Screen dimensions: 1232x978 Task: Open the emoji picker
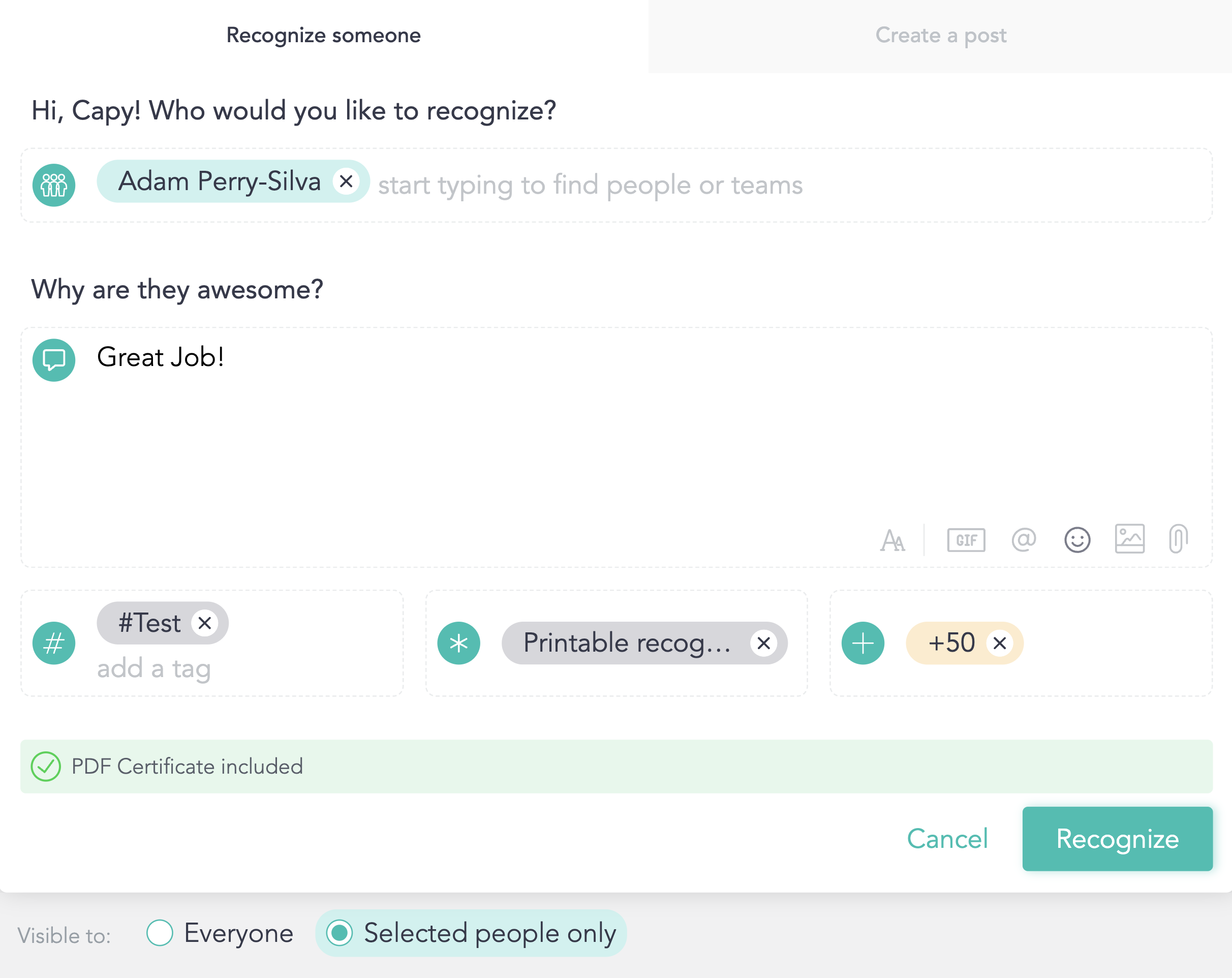pos(1077,540)
